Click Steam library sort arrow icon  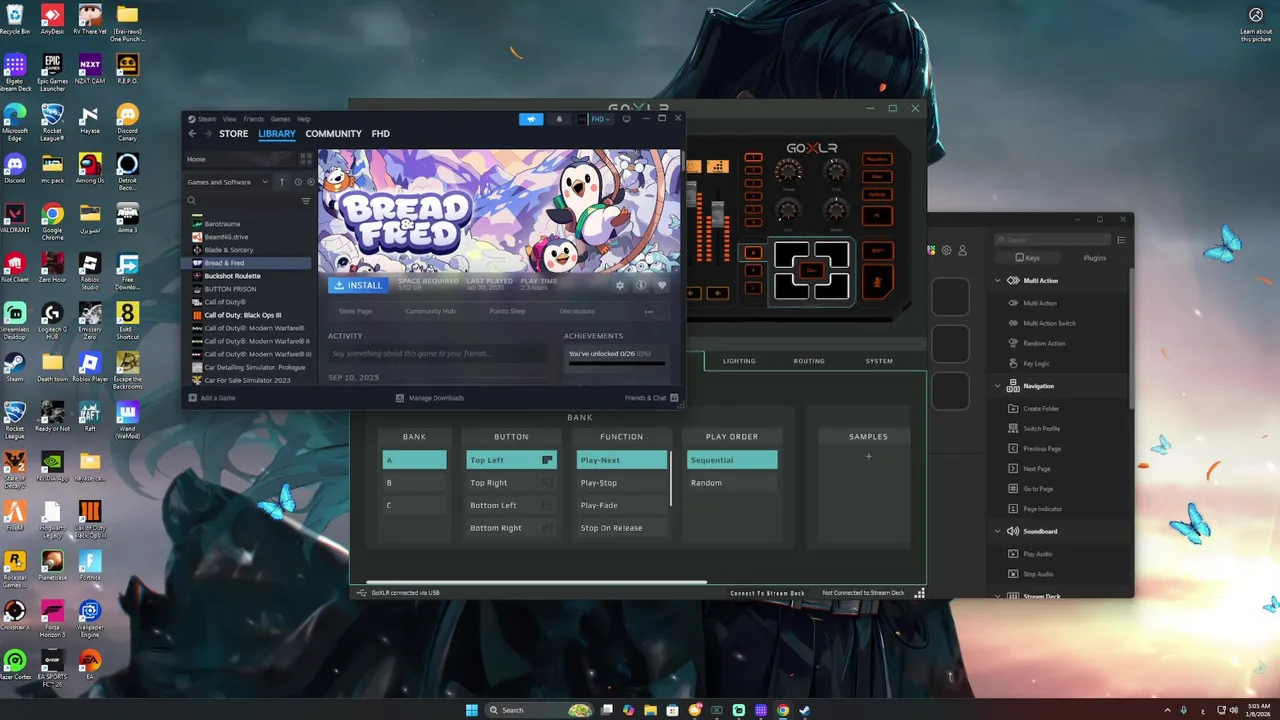[x=282, y=182]
